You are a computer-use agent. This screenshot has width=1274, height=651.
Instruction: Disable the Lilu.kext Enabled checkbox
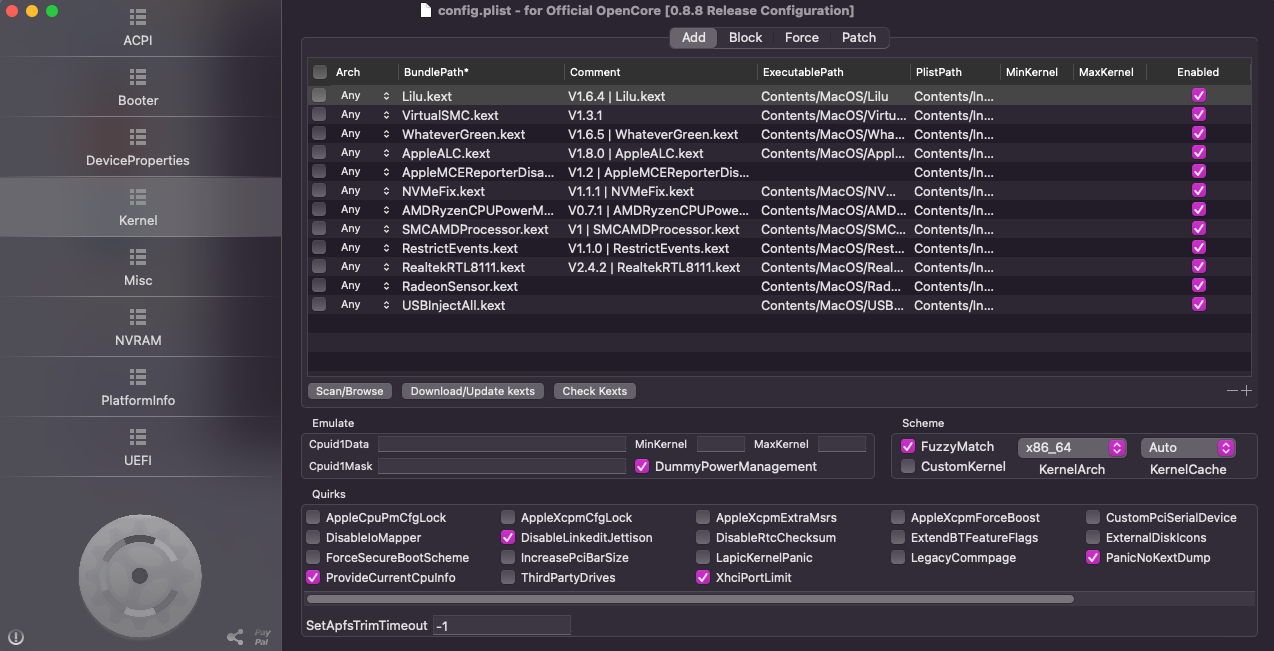1198,96
